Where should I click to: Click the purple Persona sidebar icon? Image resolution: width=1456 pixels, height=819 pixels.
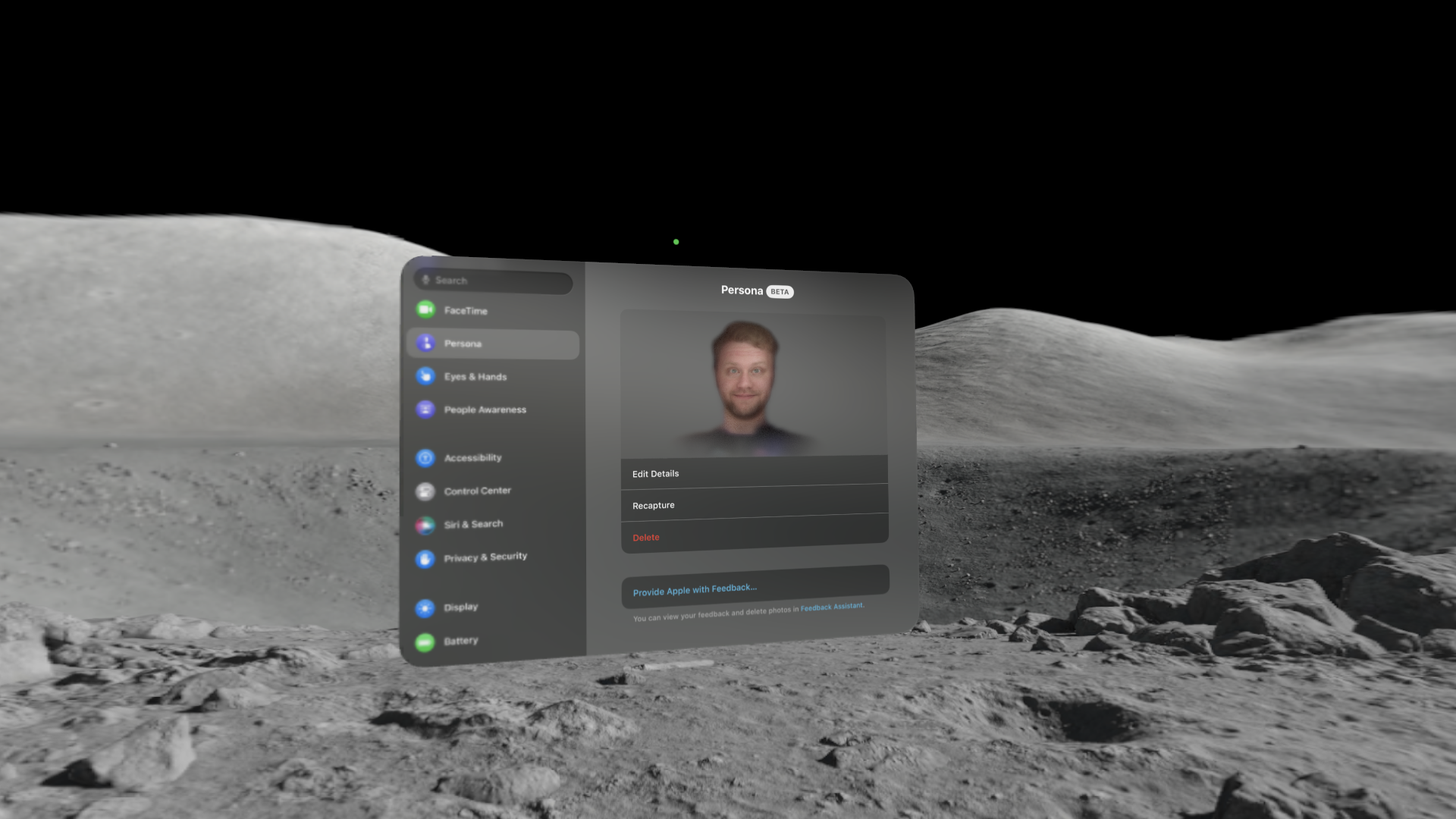[425, 343]
